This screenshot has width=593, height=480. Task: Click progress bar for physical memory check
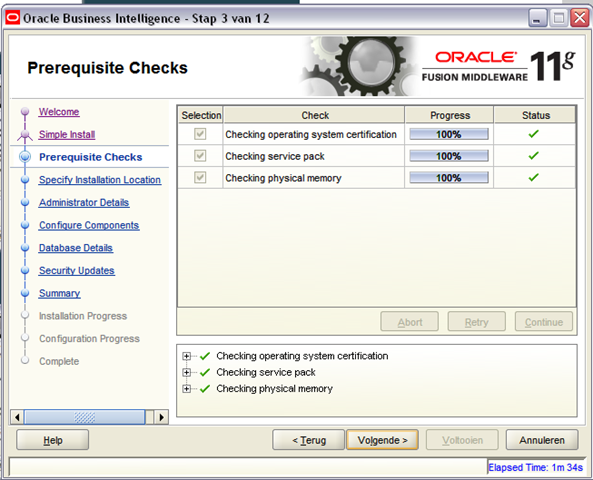click(449, 177)
